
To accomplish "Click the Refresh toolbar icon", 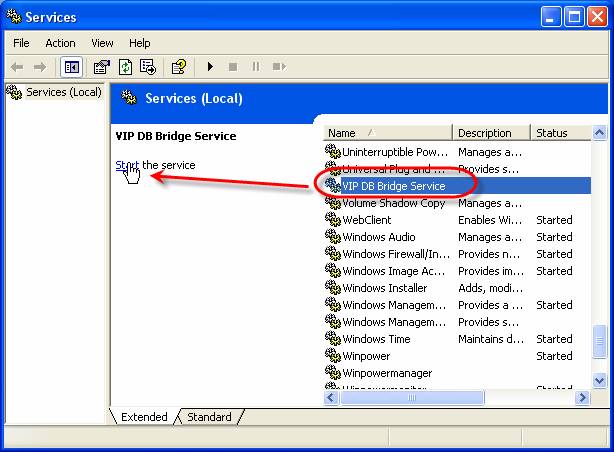I will [x=125, y=67].
